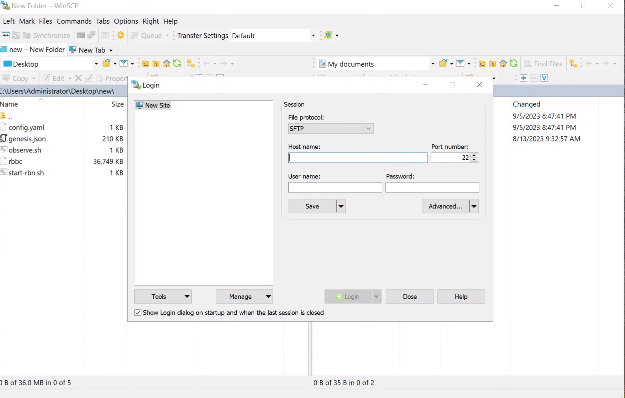Click the left panel directory tree icon
This screenshot has width=625, height=398.
(191, 63)
